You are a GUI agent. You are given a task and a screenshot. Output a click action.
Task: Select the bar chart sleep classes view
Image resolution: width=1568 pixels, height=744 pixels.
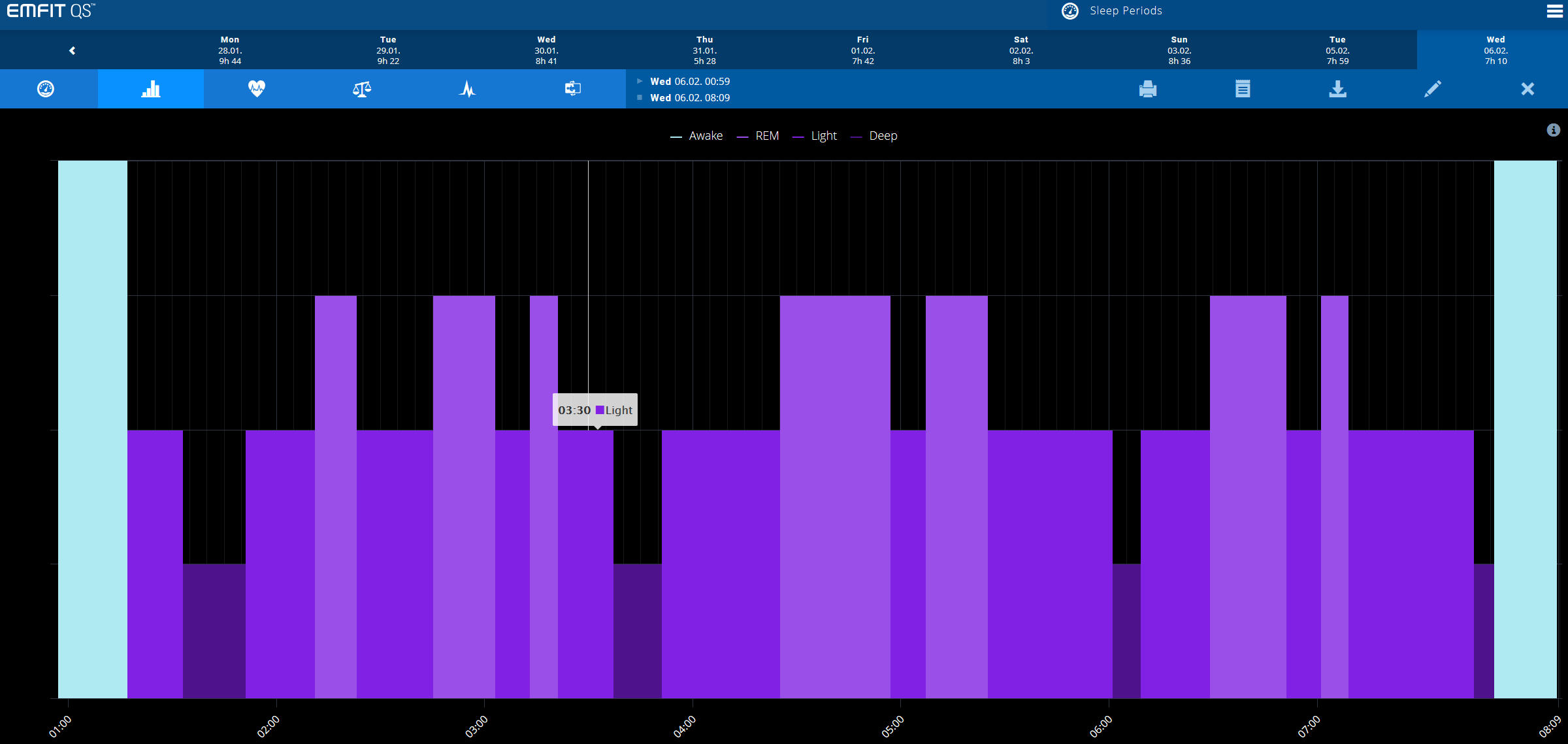point(151,89)
